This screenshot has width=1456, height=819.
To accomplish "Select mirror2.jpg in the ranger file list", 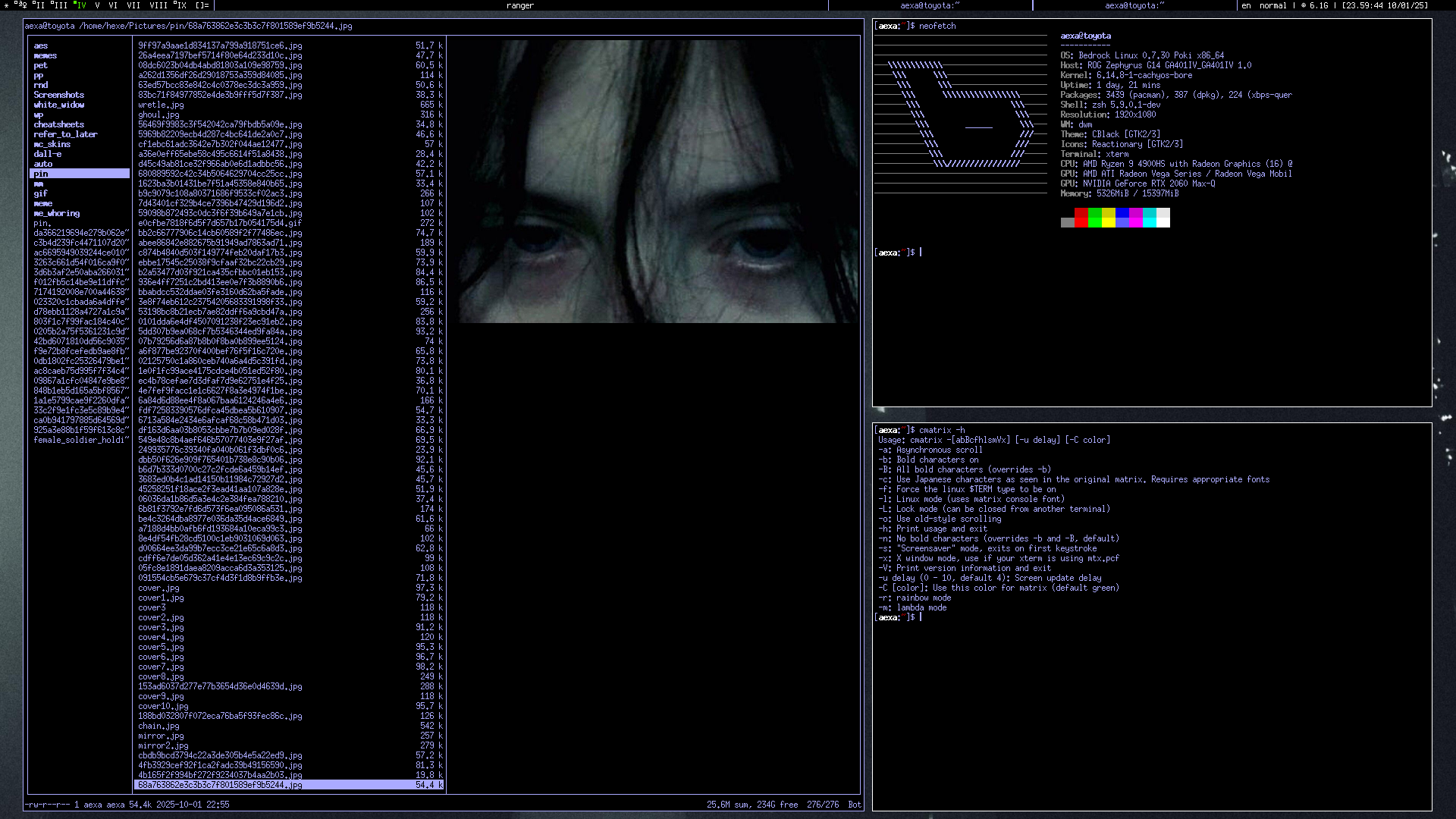I will [162, 745].
